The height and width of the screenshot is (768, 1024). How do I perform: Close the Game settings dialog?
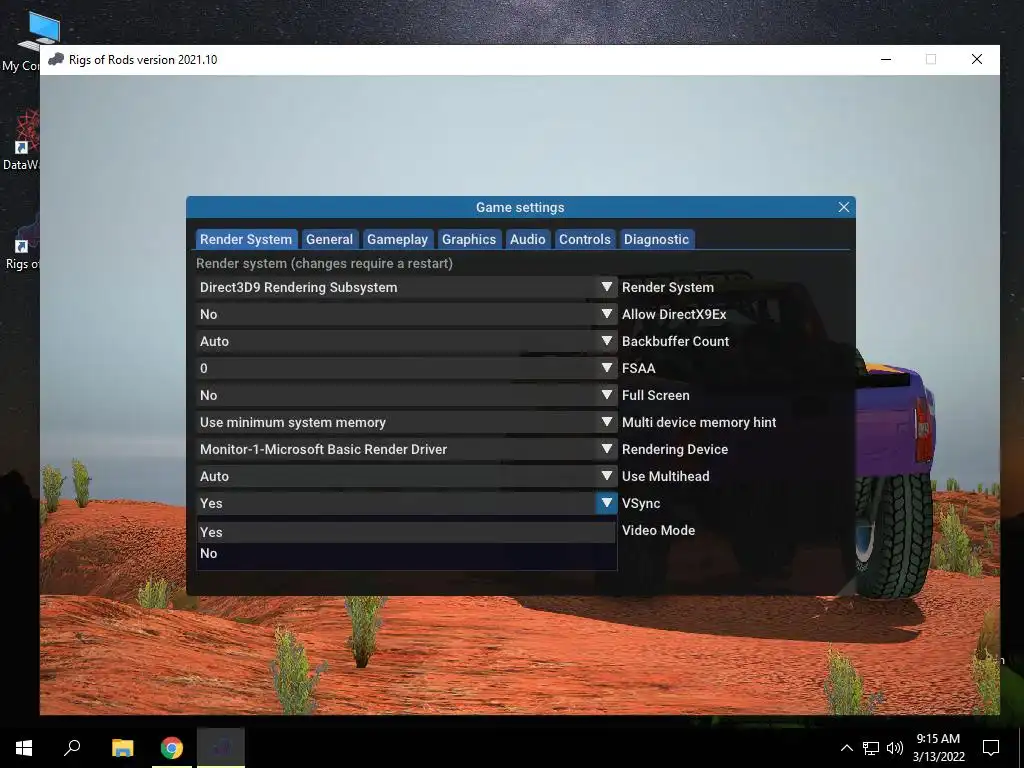844,207
